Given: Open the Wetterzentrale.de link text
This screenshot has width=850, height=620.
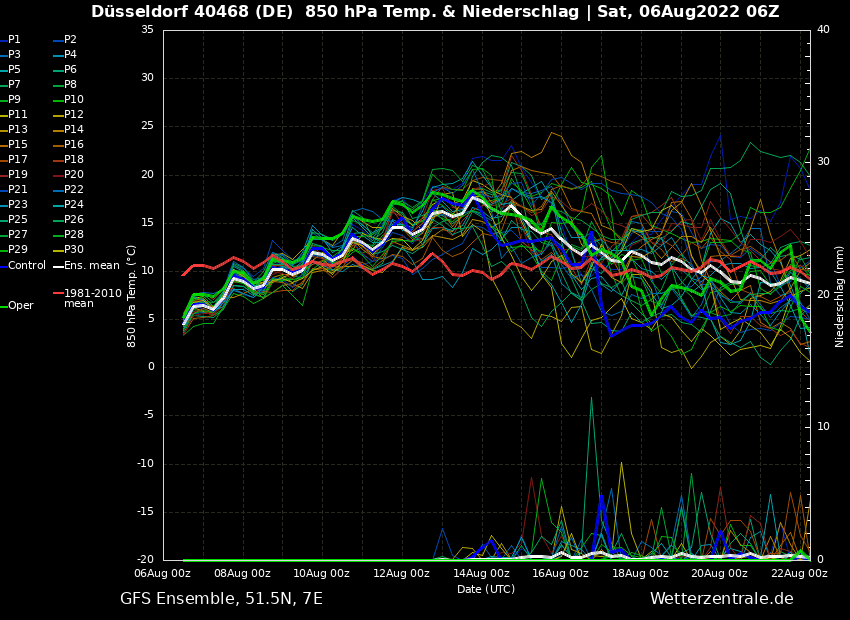Looking at the screenshot, I should (721, 599).
